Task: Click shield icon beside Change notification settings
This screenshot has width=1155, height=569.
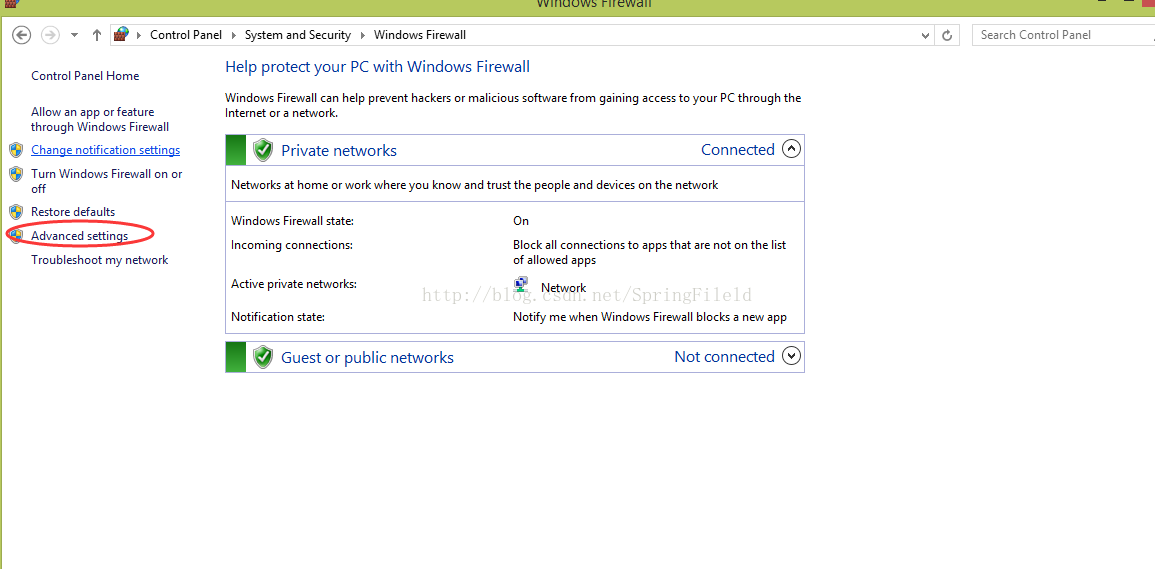Action: [x=16, y=150]
